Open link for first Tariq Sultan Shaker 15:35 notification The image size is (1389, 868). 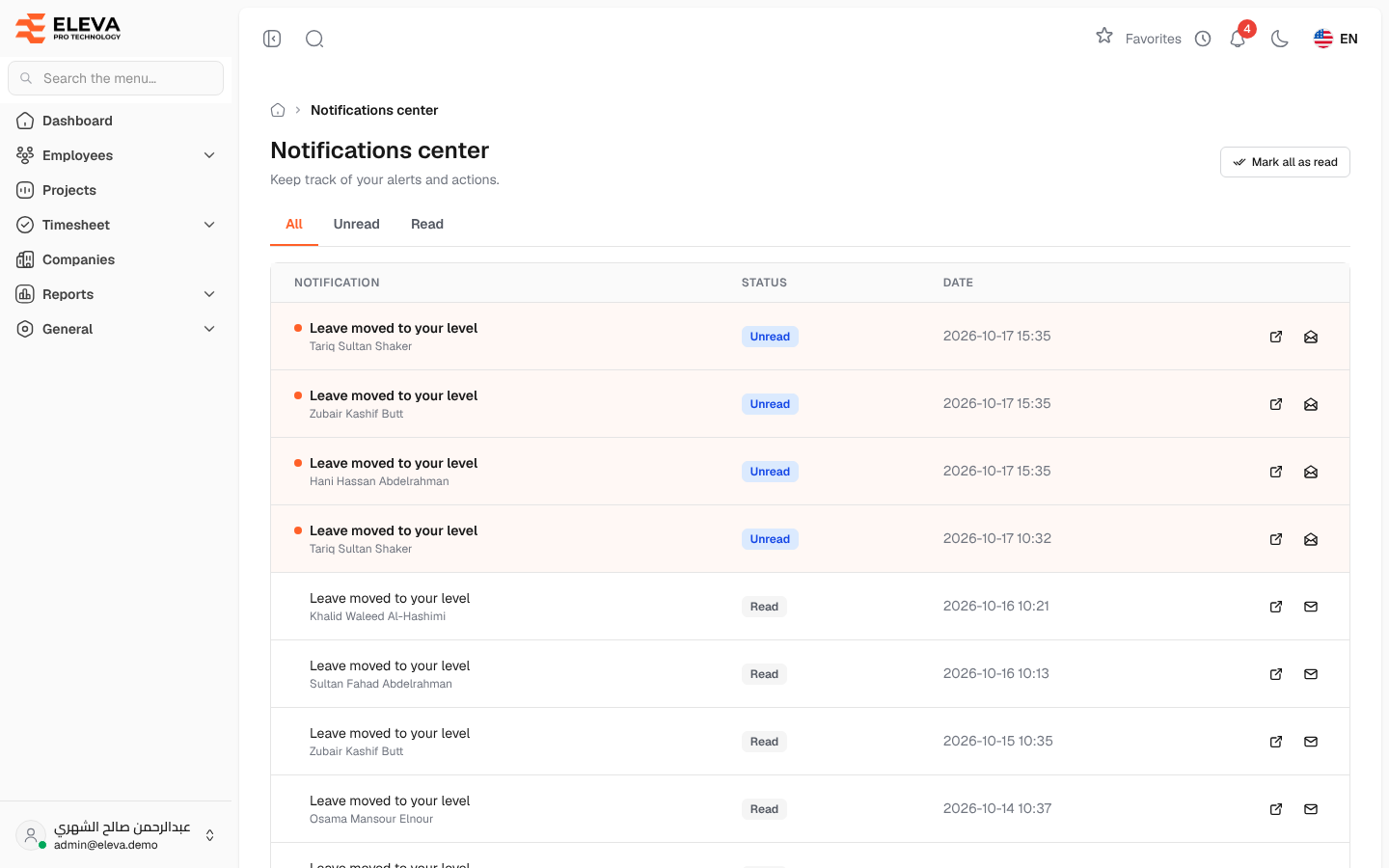(x=1276, y=337)
